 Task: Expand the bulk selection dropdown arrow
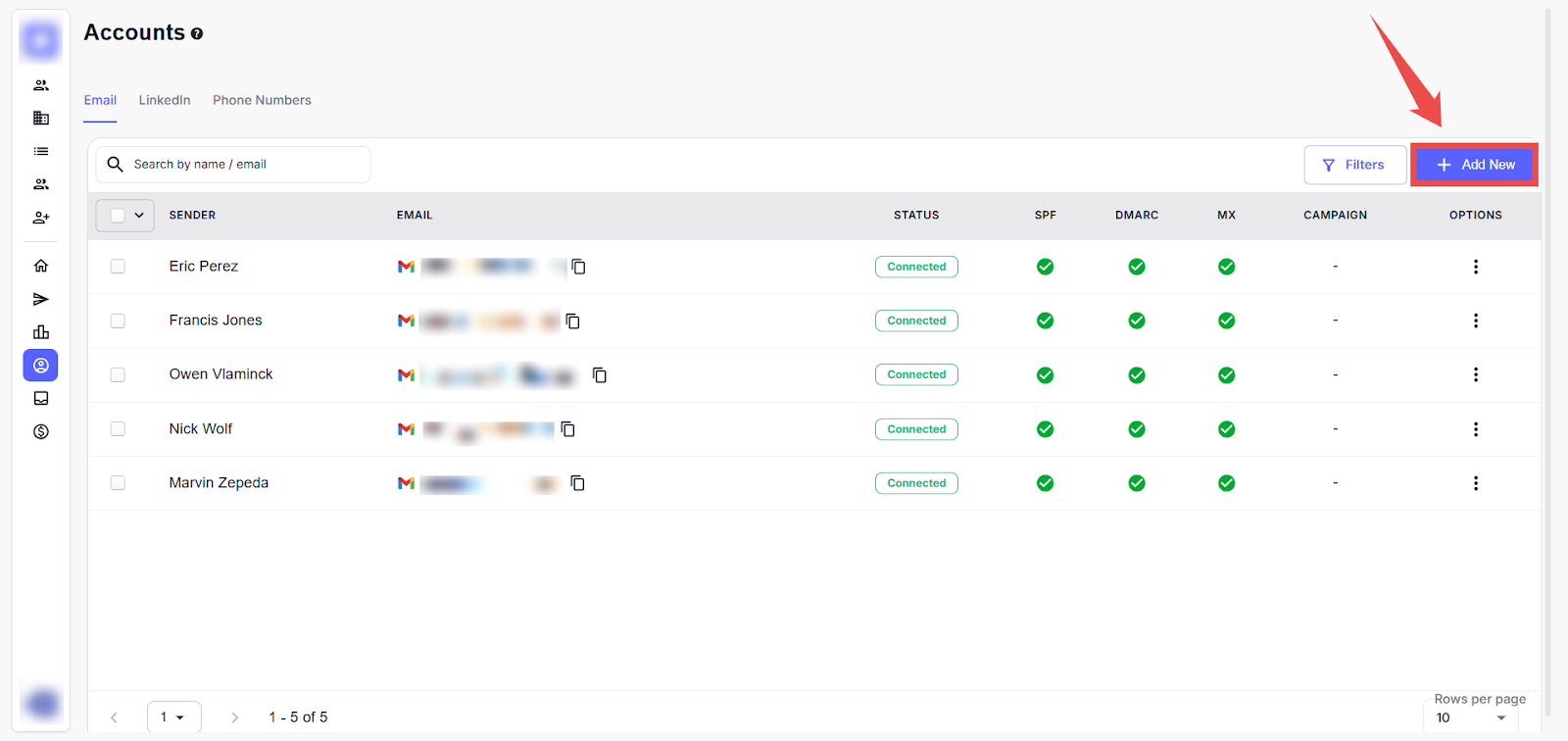coord(139,216)
